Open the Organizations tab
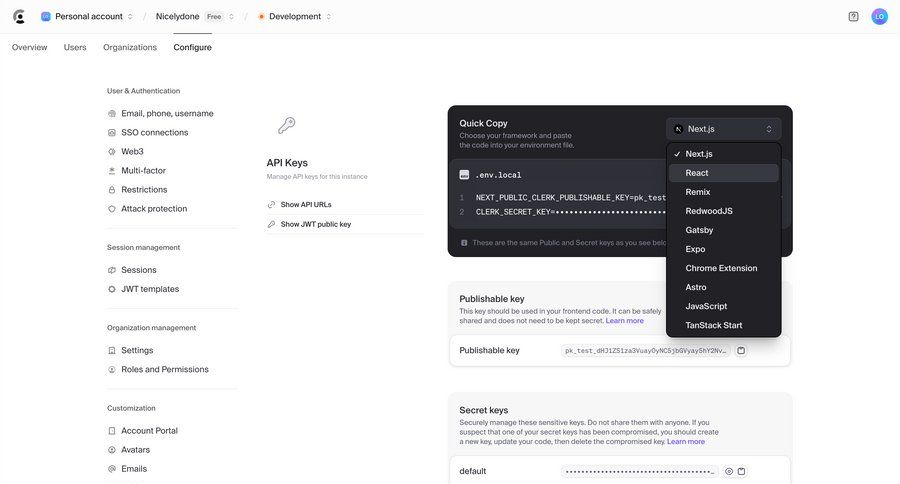Screen dimensions: 900x484 coord(130,47)
